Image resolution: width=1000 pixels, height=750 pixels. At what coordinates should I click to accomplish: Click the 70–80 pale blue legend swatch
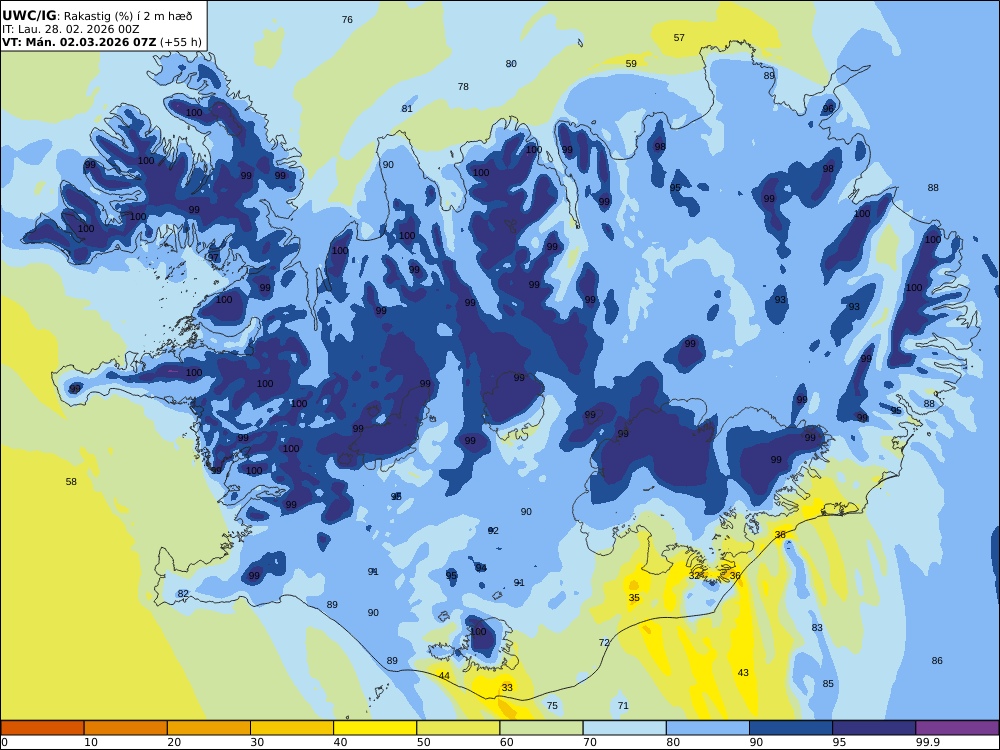[624, 728]
